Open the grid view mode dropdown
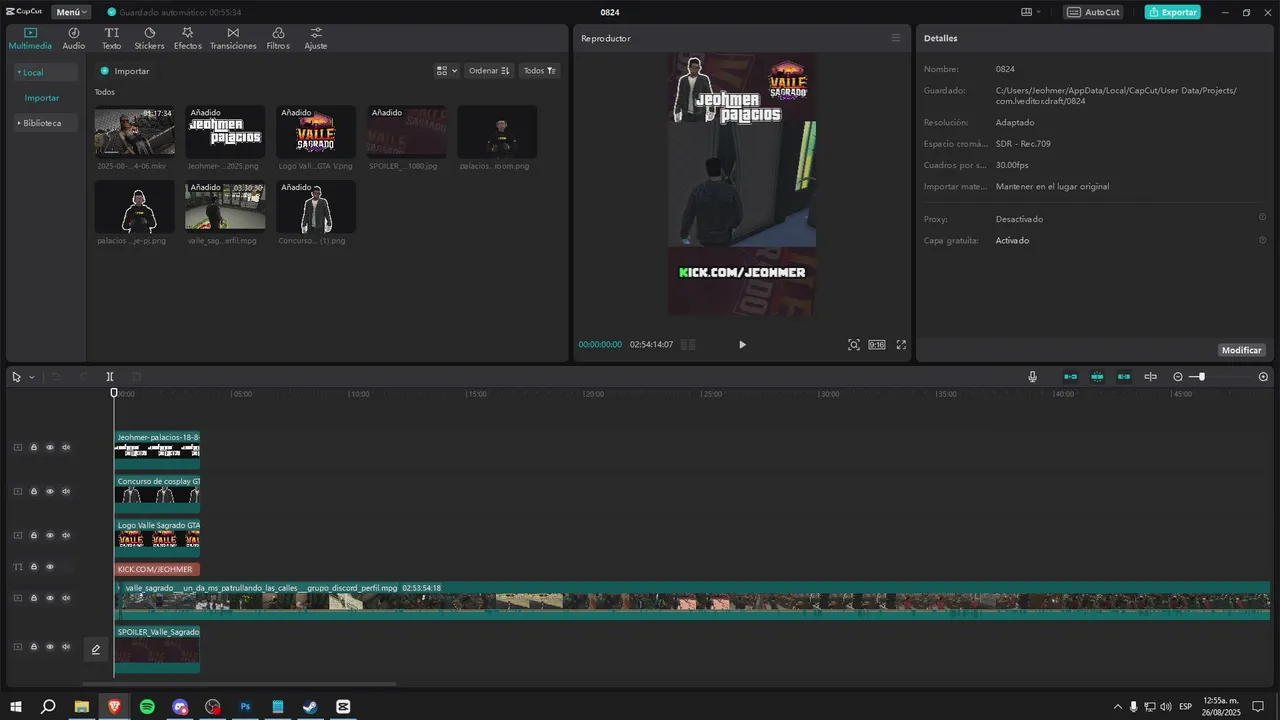1280x720 pixels. (447, 71)
